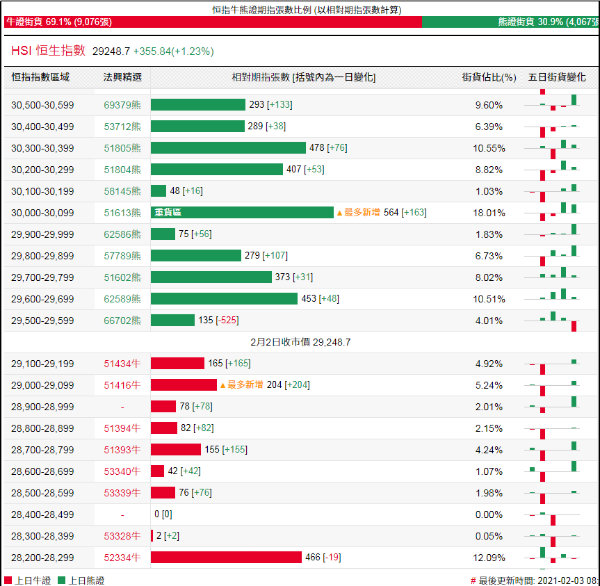The height and width of the screenshot is (586, 600).
Task: Select the 52334牛 link
Action: pos(122,558)
